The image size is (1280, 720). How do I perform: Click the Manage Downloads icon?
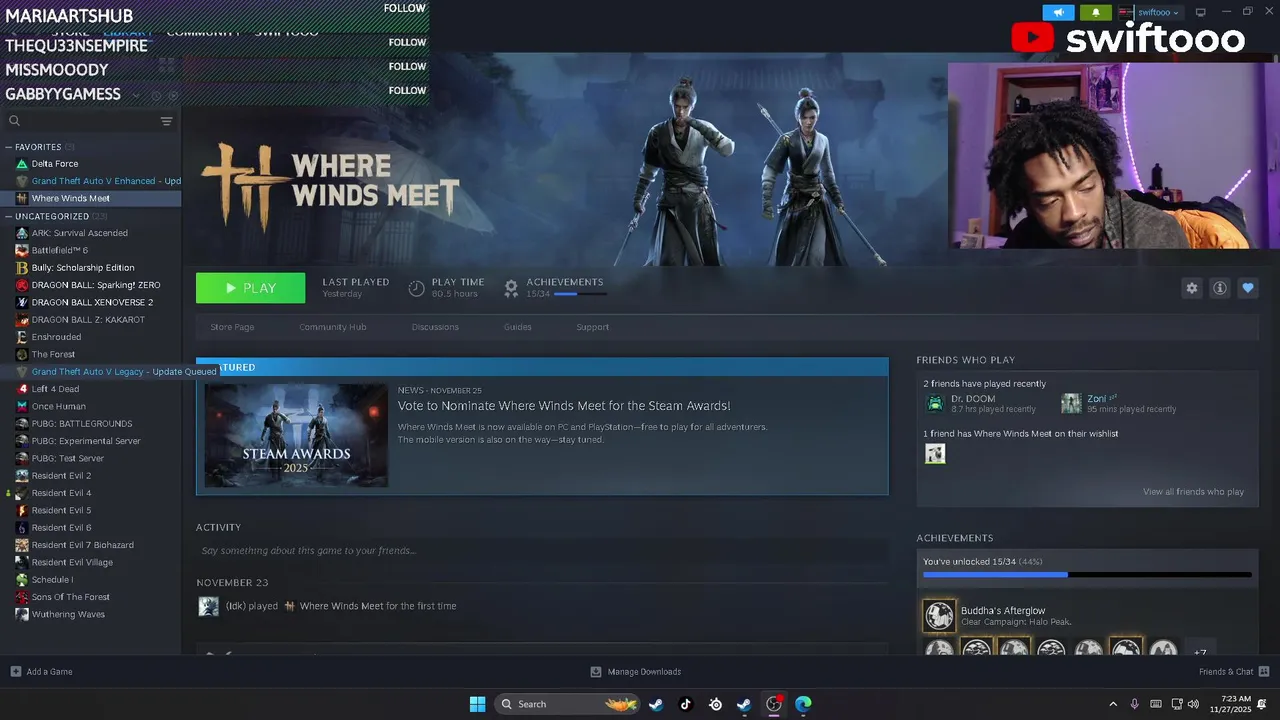click(596, 671)
